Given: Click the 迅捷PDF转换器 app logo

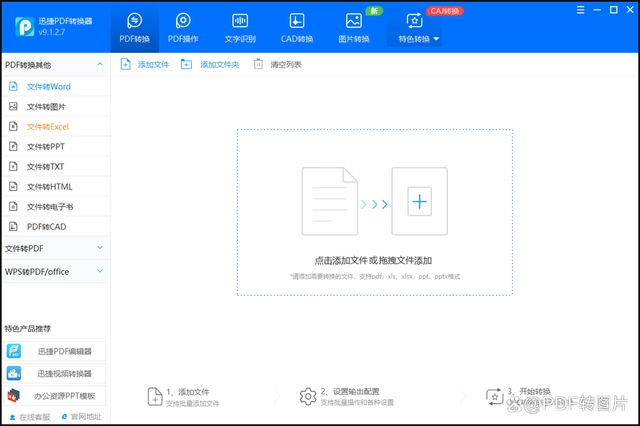Looking at the screenshot, I should (24, 27).
